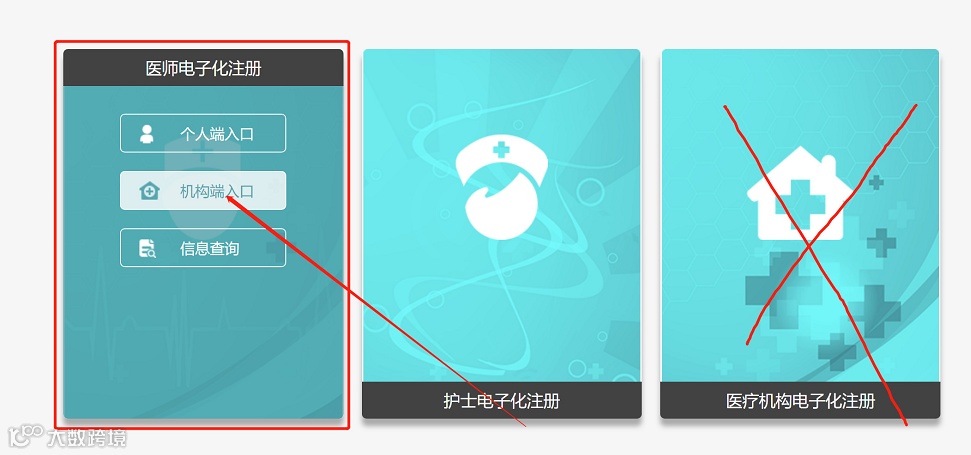Open the 机构端入口 institution entrance

point(202,191)
